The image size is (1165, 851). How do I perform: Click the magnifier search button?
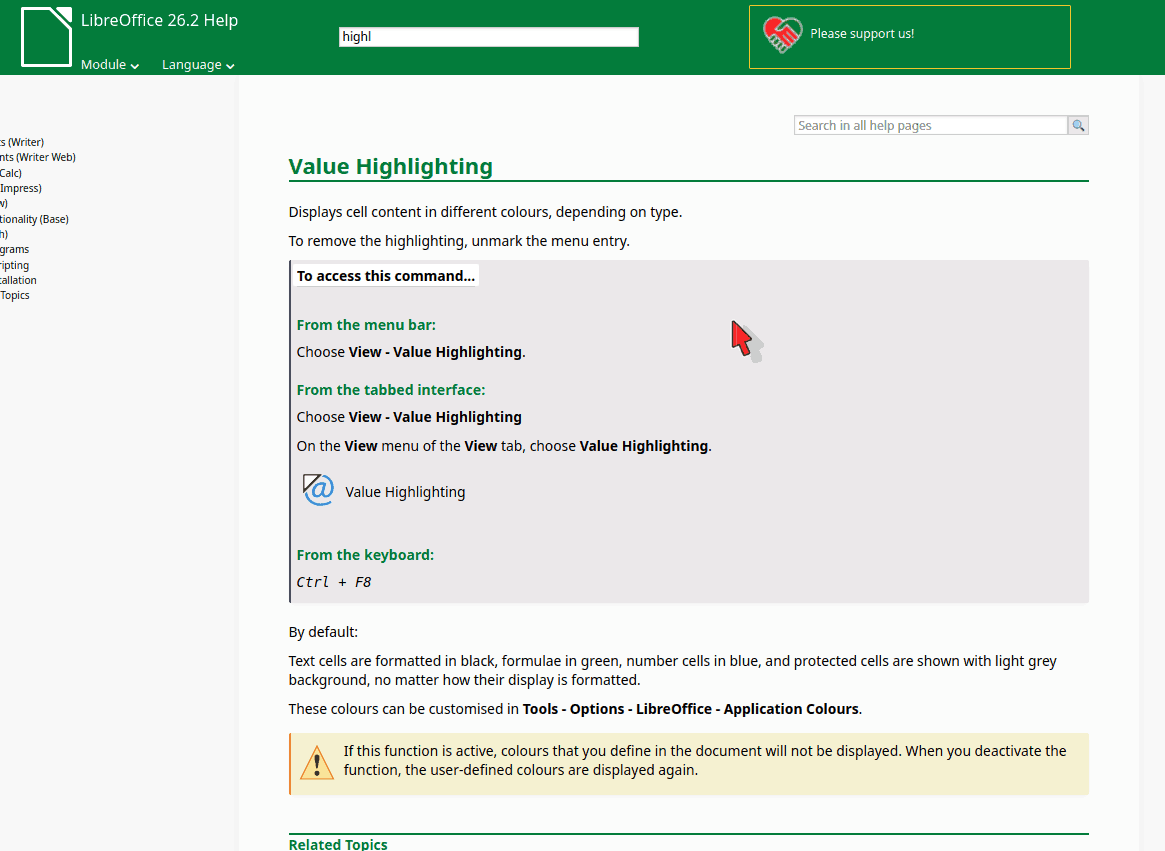(1078, 126)
